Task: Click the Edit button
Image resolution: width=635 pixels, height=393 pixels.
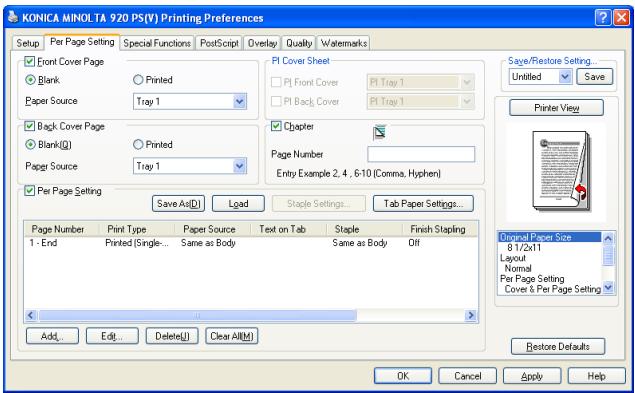Action: click(112, 336)
